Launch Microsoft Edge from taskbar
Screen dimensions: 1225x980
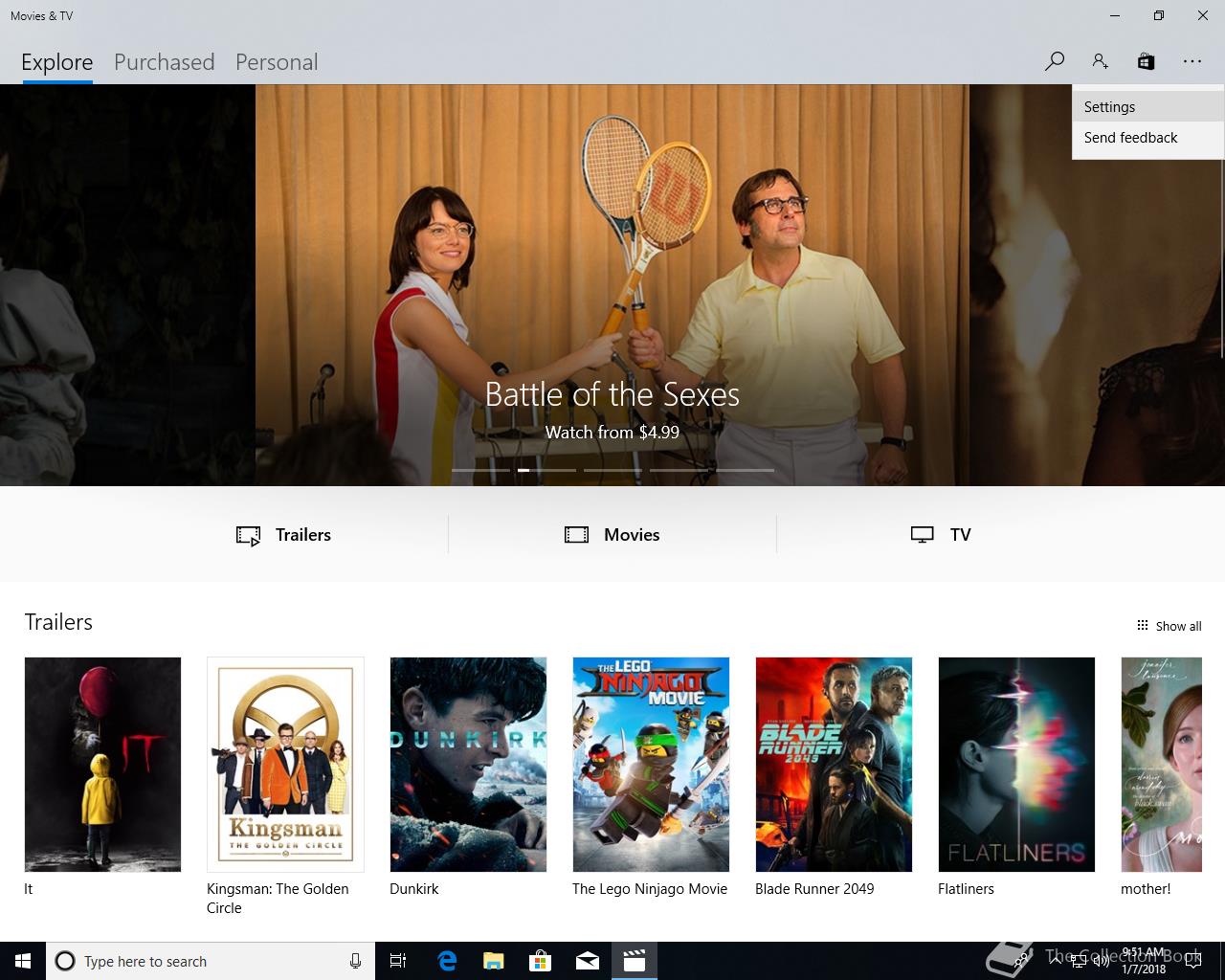point(447,961)
